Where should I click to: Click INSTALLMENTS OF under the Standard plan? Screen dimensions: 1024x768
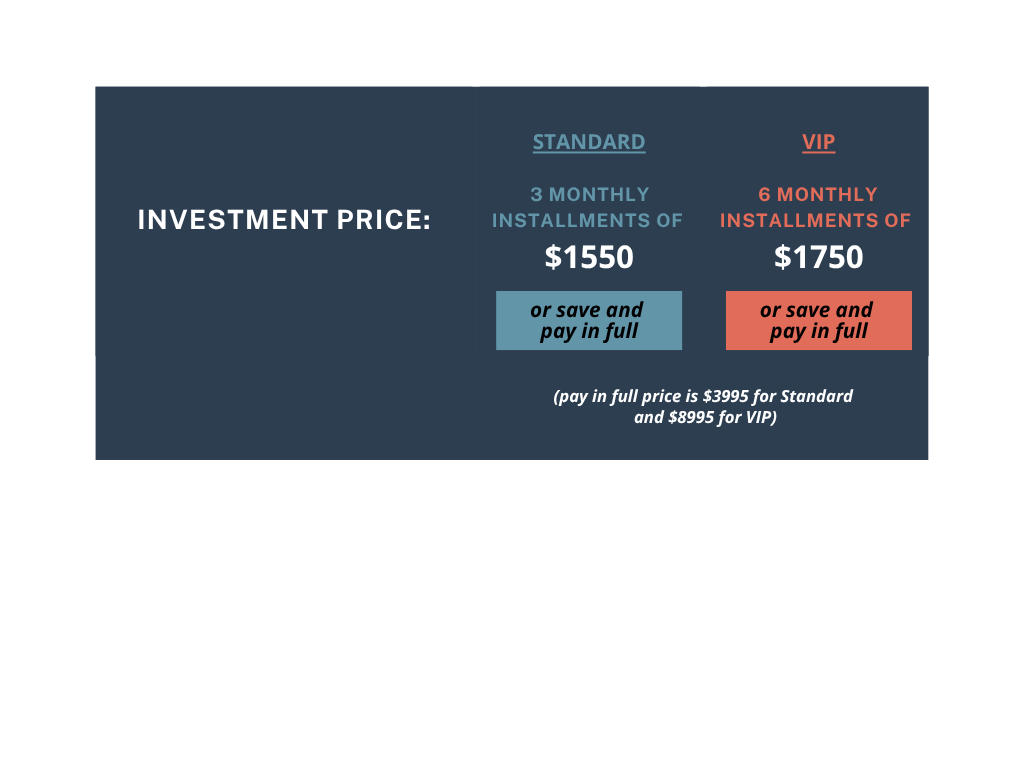pos(588,220)
